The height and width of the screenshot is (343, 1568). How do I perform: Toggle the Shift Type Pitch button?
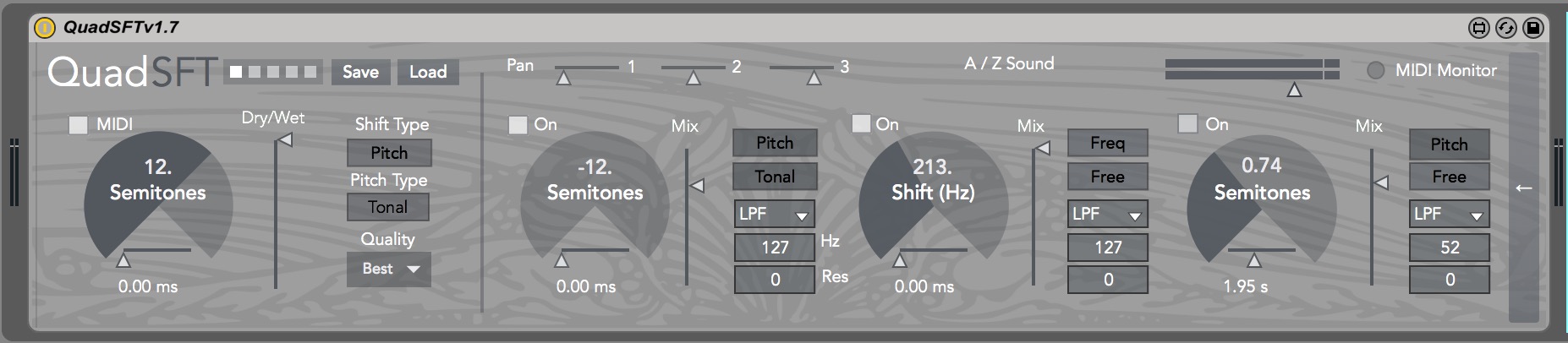(389, 153)
